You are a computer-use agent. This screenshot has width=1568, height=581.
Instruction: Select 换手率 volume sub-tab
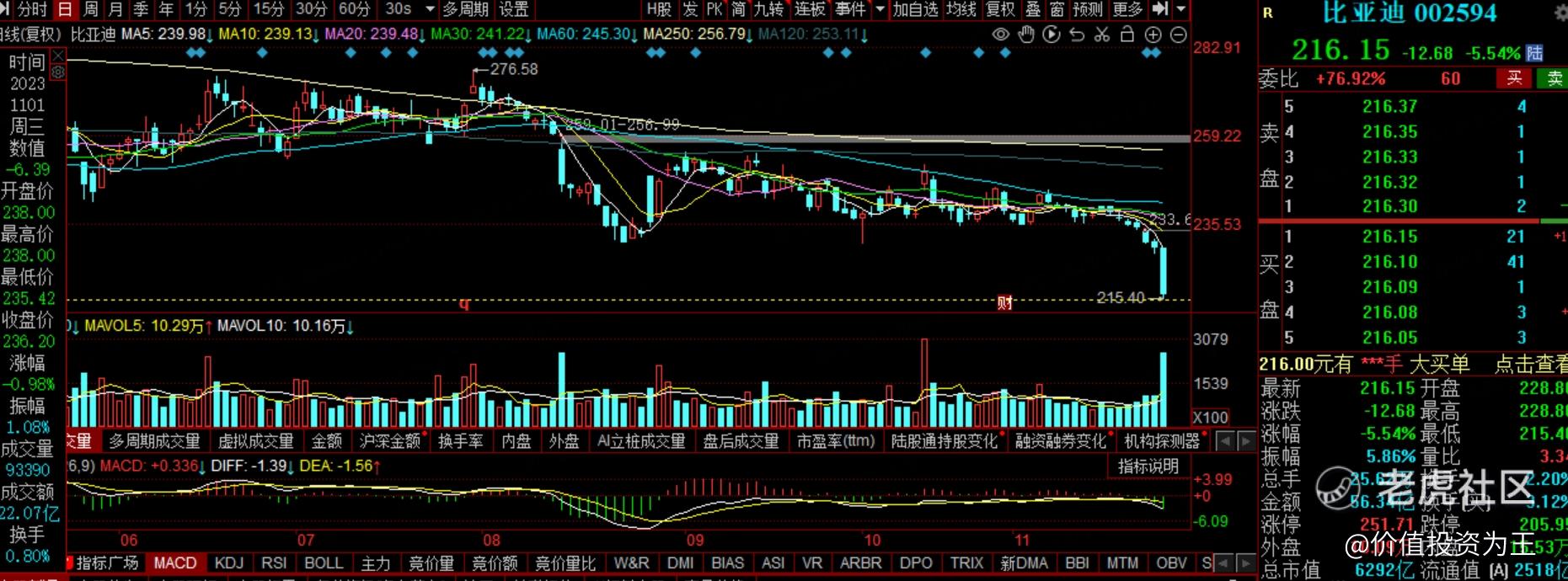pos(461,441)
